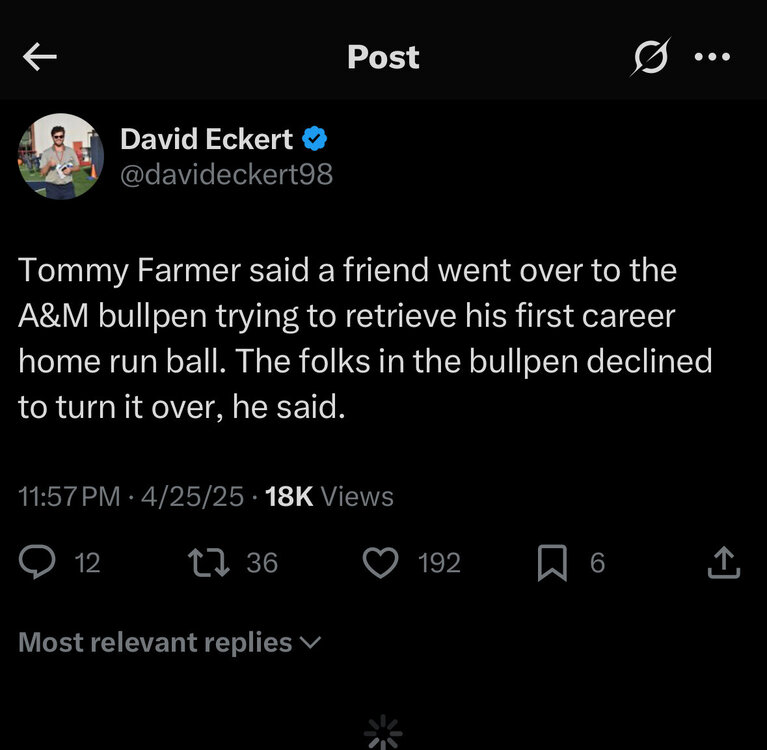Open David Eckert's profile picture
767x750 pixels.
[61, 156]
